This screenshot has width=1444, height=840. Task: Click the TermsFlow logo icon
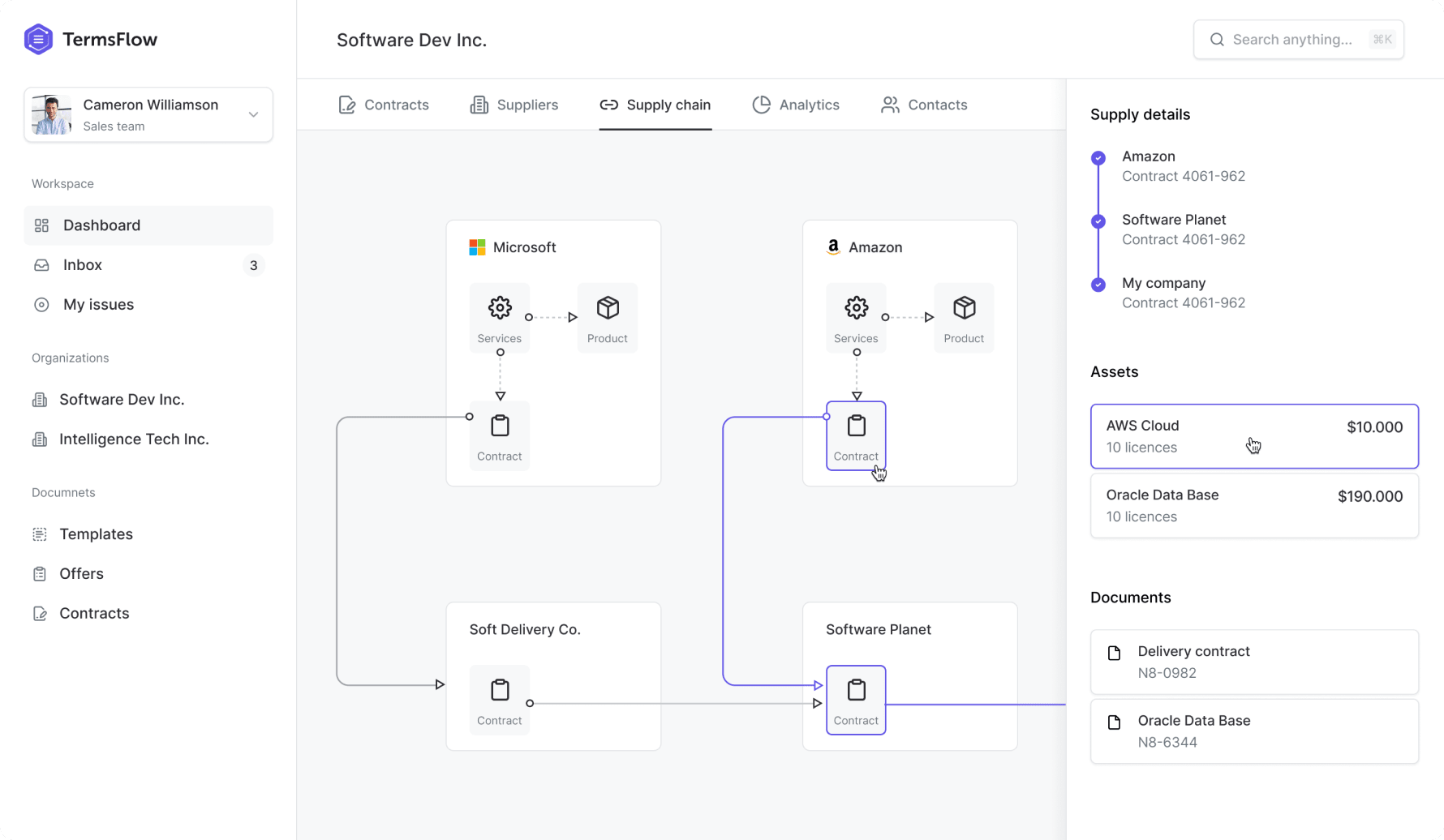(x=38, y=39)
